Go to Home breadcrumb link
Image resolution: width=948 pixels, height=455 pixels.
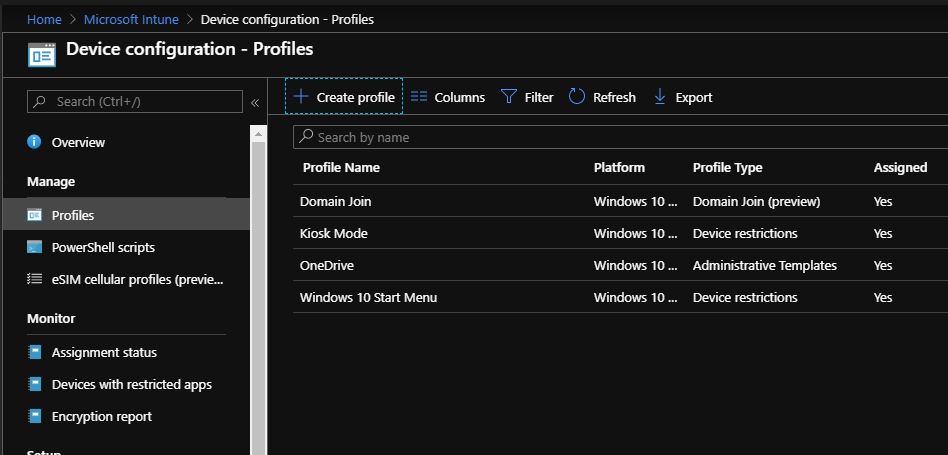44,19
